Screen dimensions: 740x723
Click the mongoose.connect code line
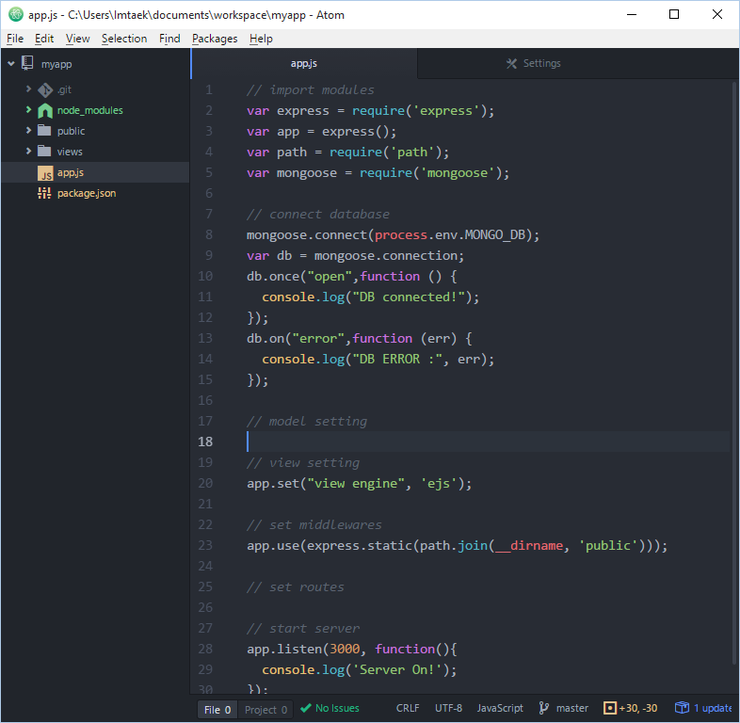click(393, 235)
